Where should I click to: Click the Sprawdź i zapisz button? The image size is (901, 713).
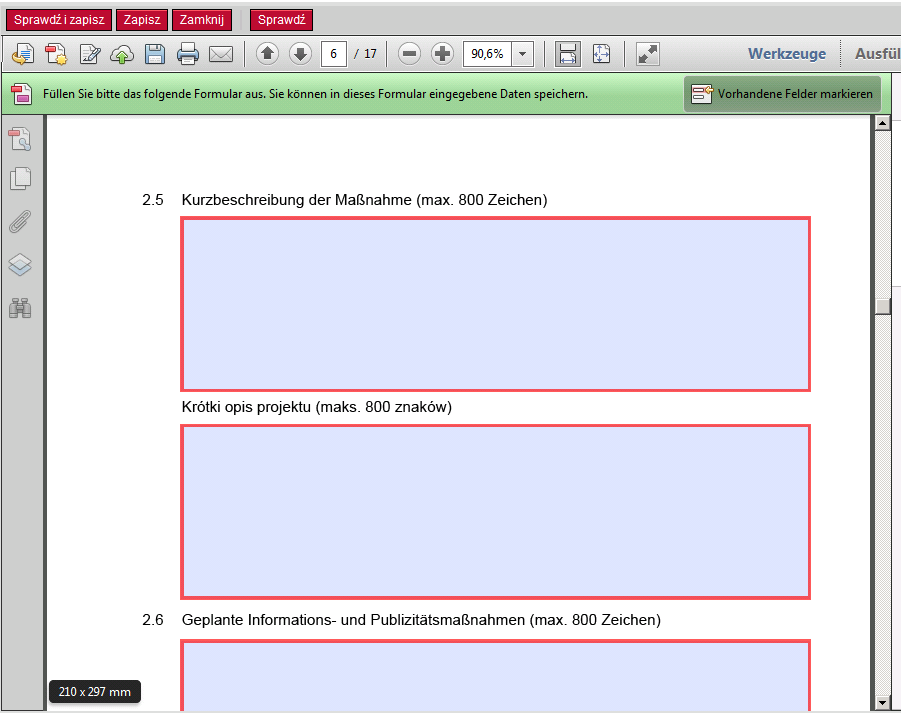click(59, 20)
